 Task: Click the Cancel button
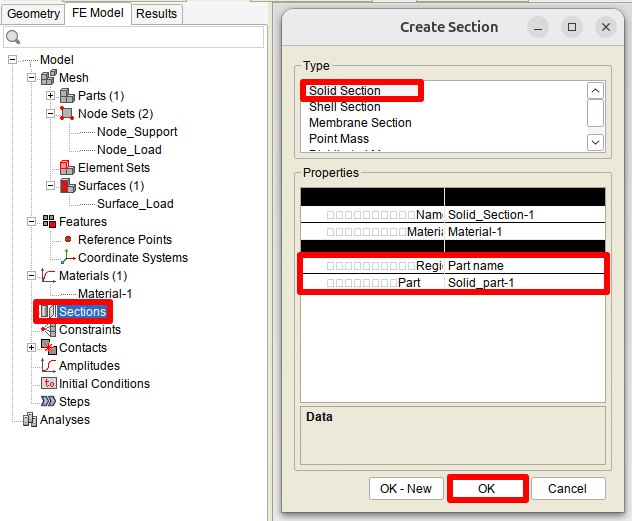click(568, 488)
